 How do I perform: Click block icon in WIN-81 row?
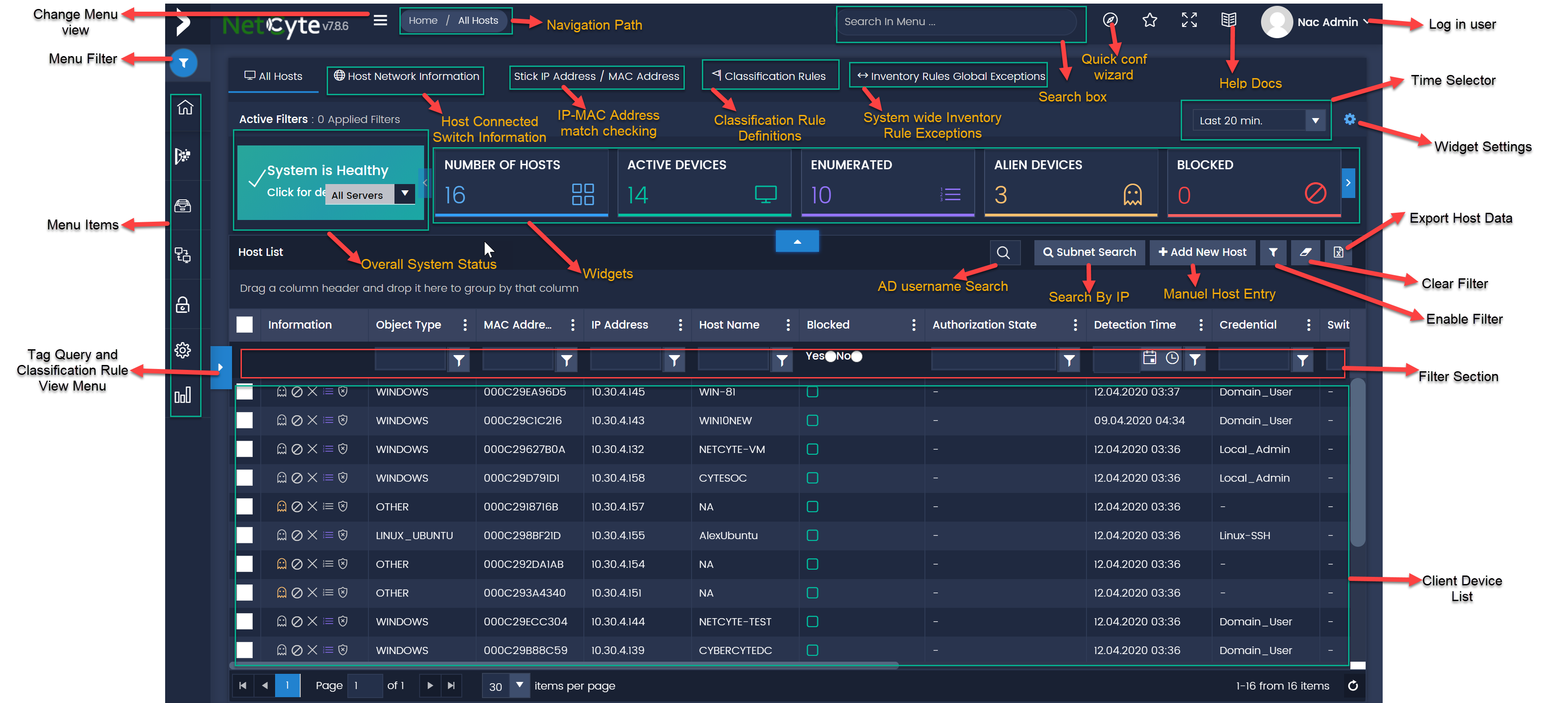(x=297, y=392)
